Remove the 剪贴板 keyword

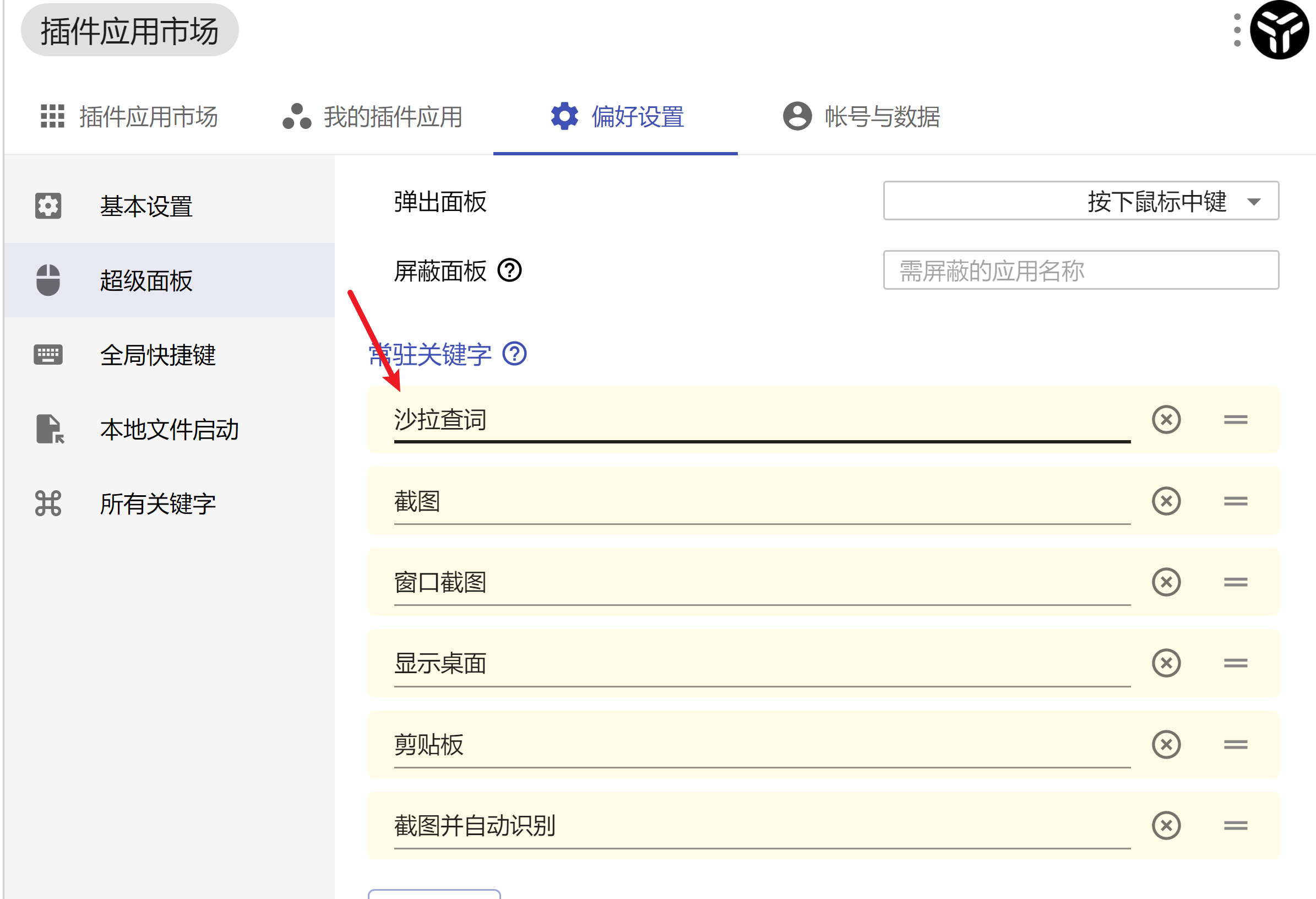pyautogui.click(x=1166, y=745)
